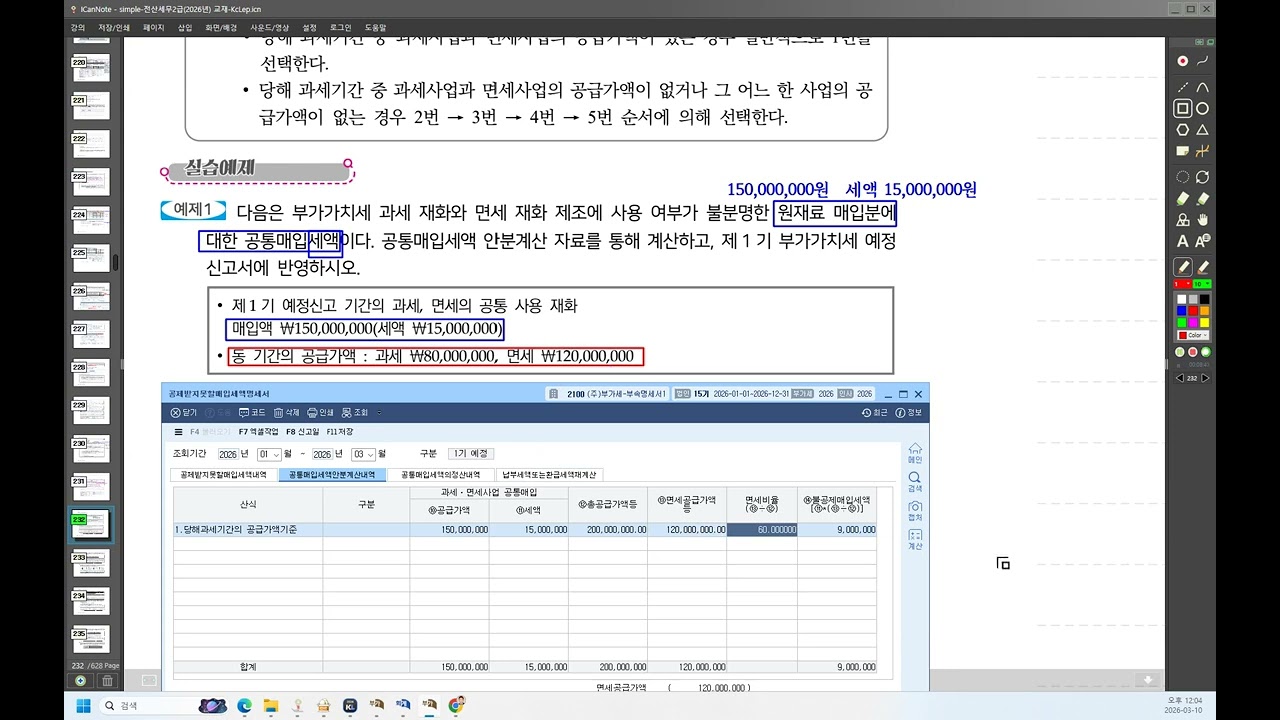This screenshot has height=720, width=1280.
Task: Select the arc curve tool
Action: point(1203,87)
